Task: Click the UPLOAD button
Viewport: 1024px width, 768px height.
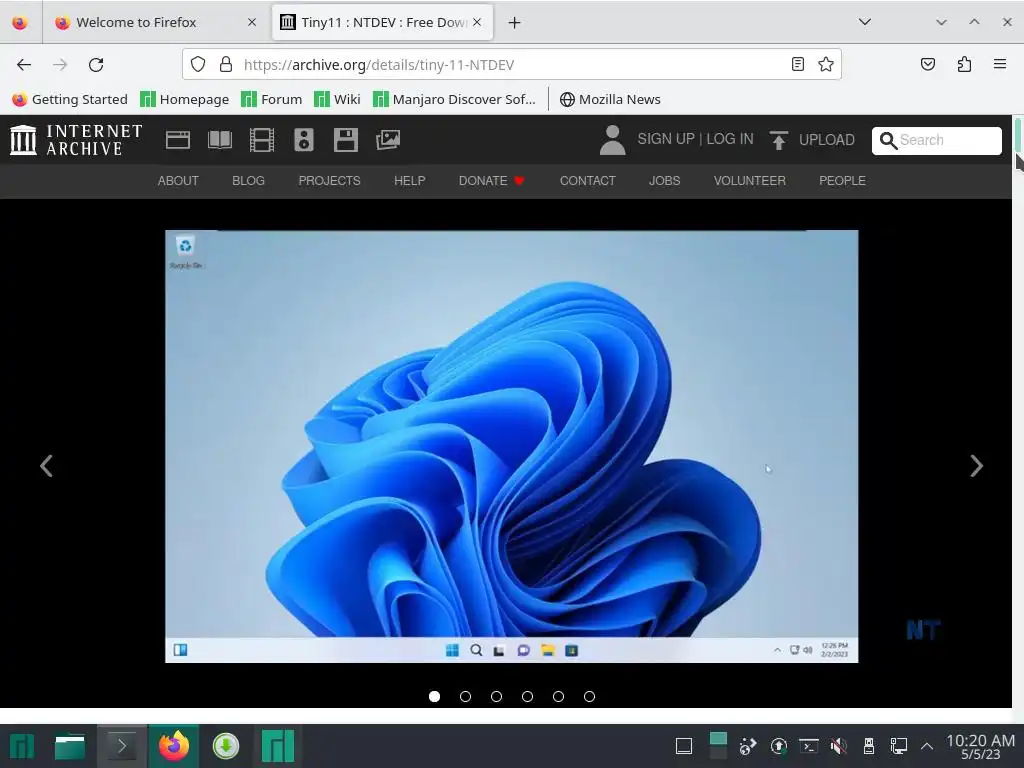Action: click(812, 140)
